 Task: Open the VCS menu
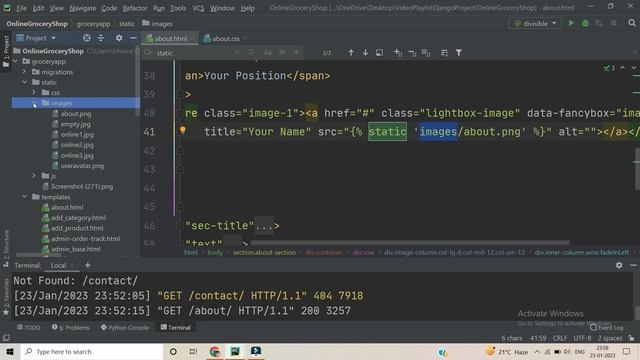198,8
